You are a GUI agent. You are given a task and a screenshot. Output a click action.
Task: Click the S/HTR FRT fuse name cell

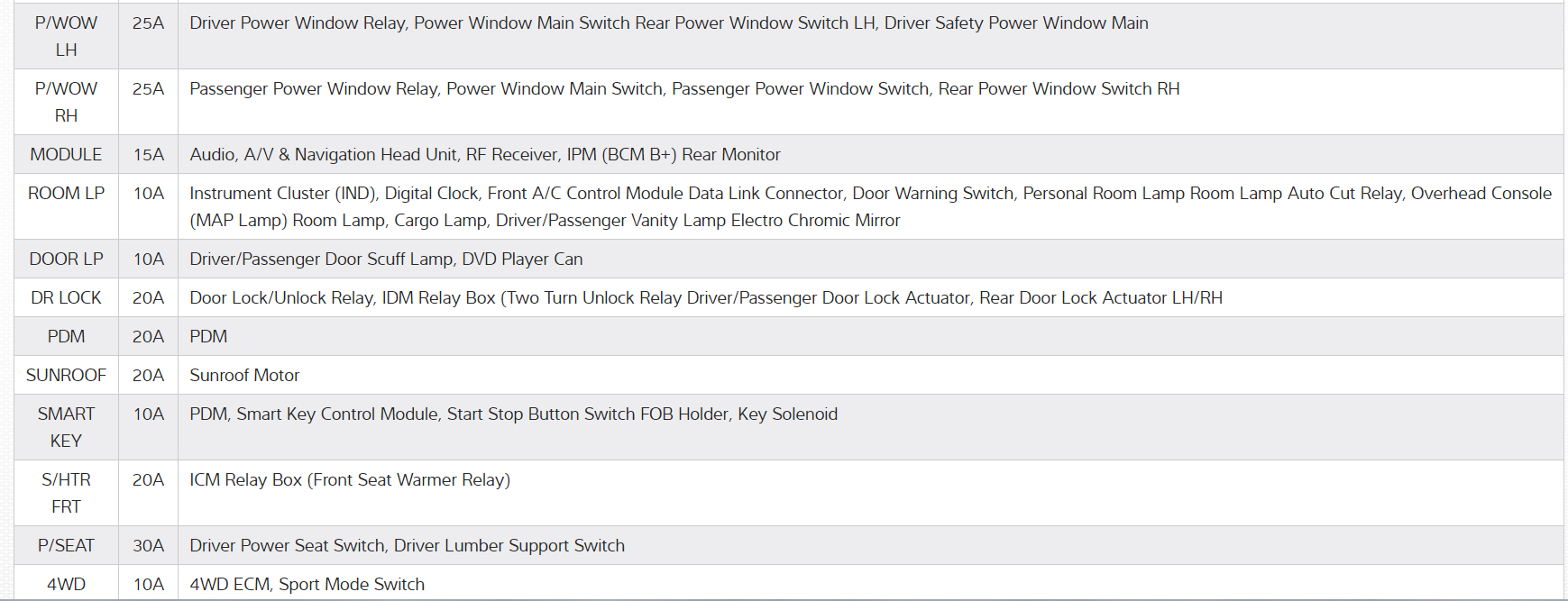66,493
